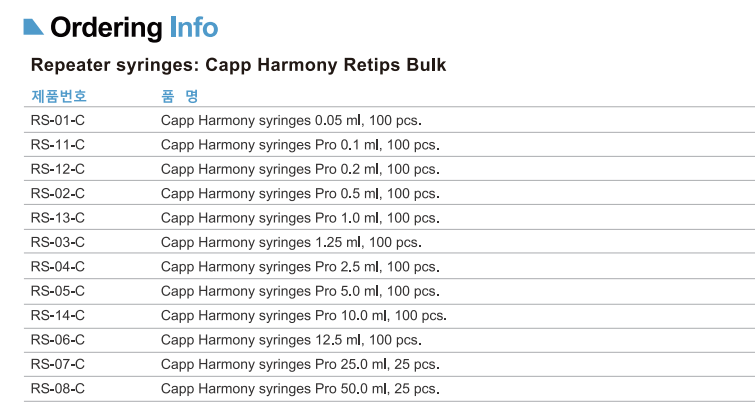Select the syringes Pro 0.5 ml description
This screenshot has height=413, width=755.
(300, 193)
